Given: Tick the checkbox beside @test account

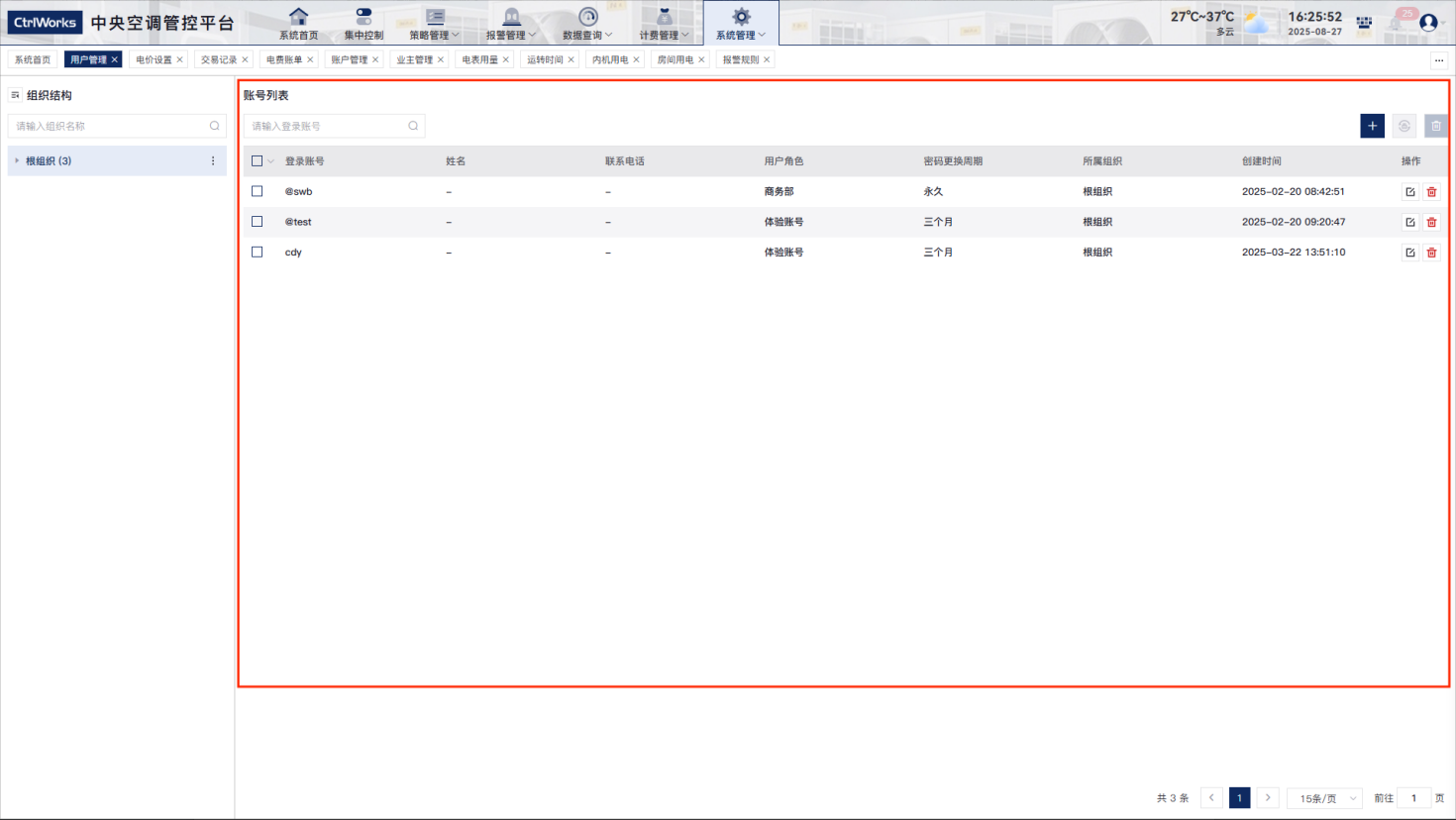Looking at the screenshot, I should click(x=258, y=222).
